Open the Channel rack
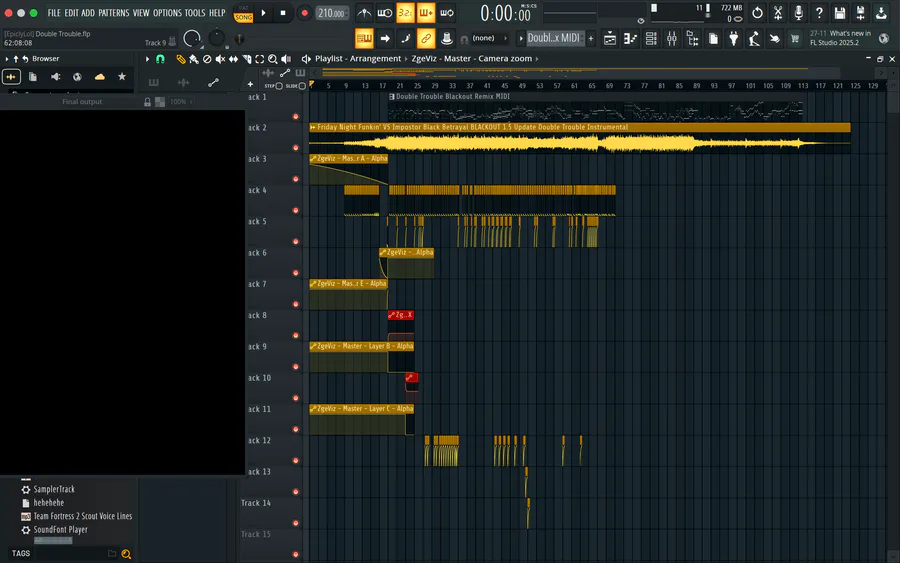Screen dimensions: 900x563 (651, 38)
